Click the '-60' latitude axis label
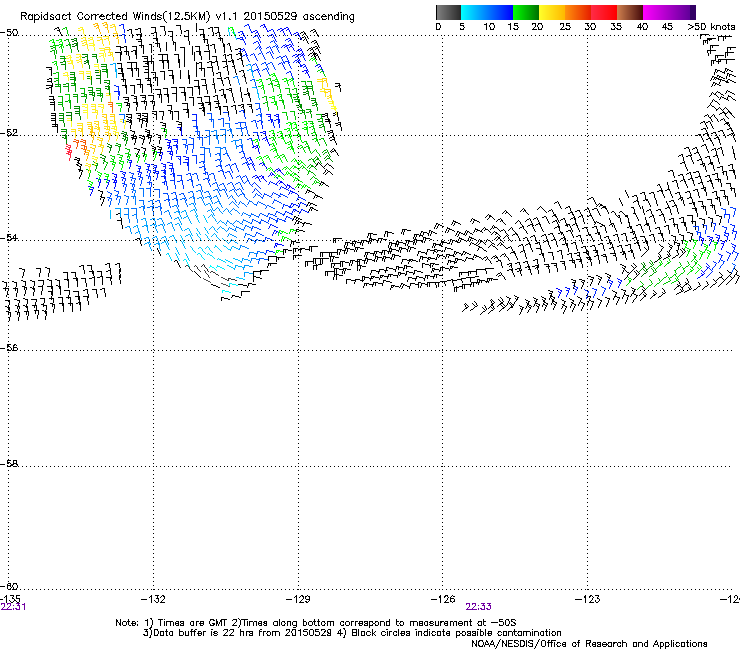 [x=9, y=587]
